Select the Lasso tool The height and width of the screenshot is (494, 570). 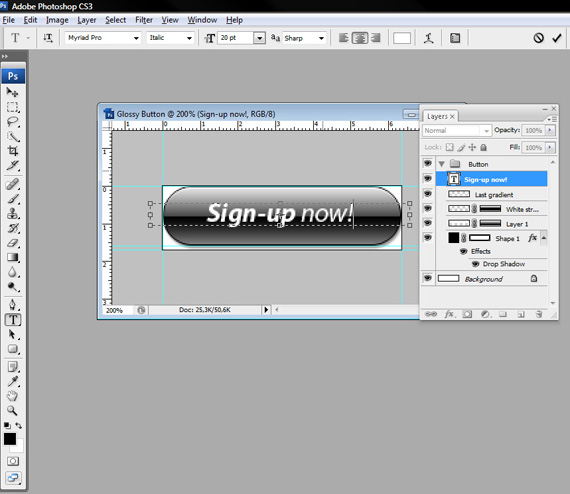pyautogui.click(x=12, y=122)
